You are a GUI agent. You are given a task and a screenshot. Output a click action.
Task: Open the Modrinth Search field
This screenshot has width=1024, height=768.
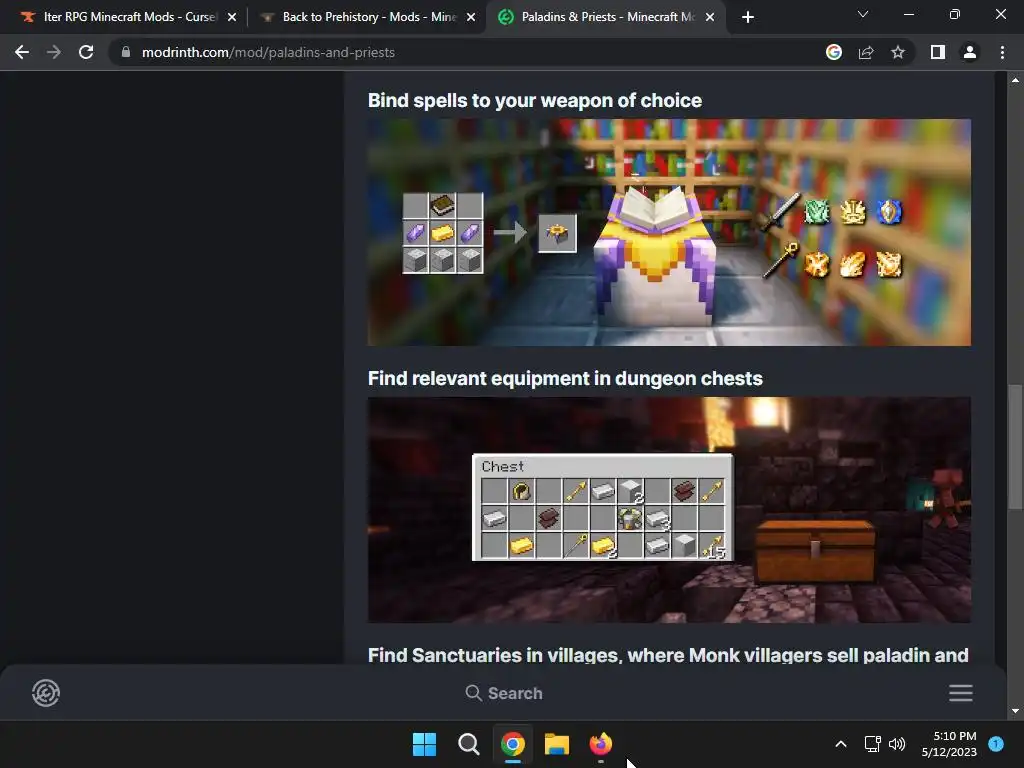click(x=504, y=693)
